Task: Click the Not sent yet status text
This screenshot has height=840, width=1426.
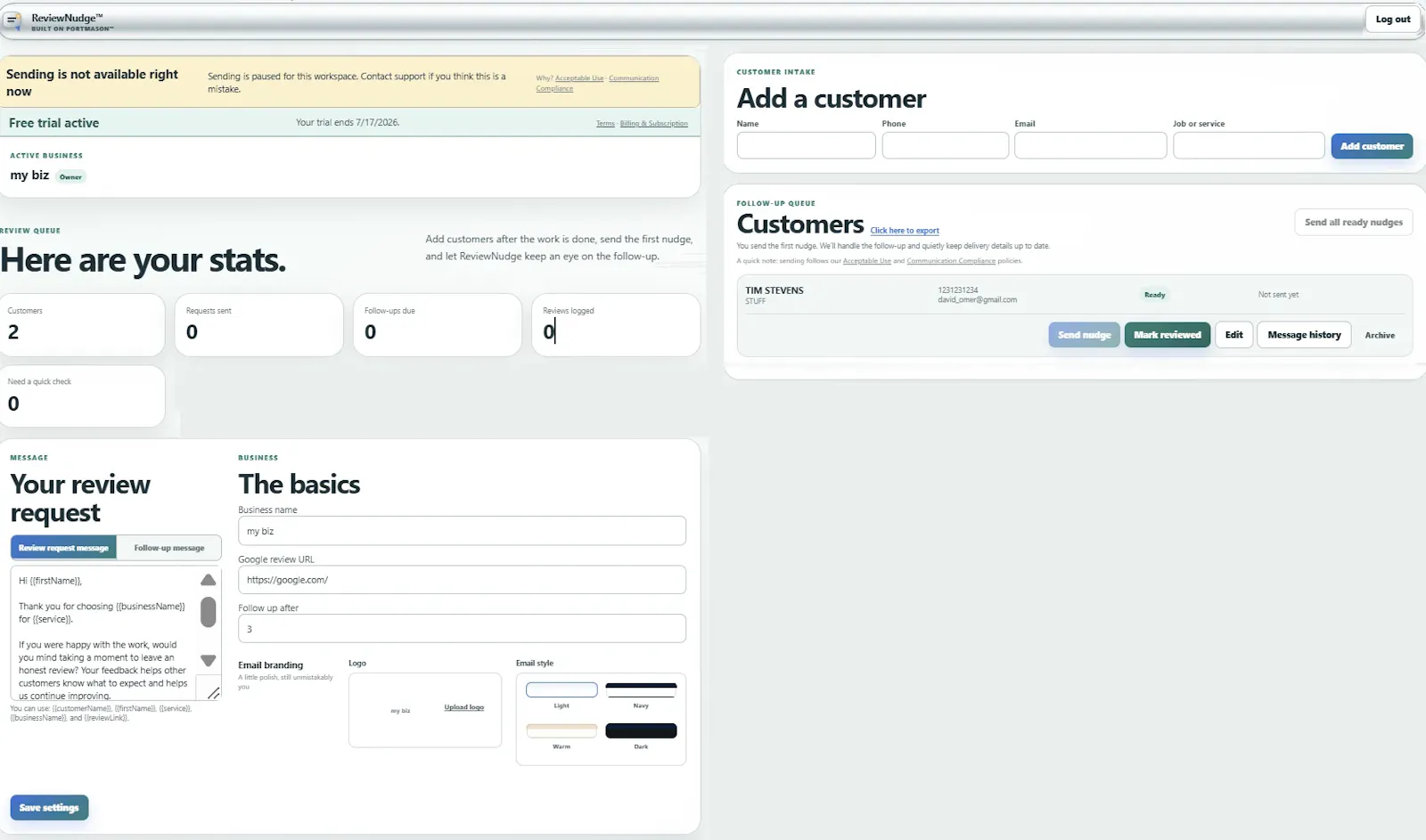Action: coord(1278,295)
